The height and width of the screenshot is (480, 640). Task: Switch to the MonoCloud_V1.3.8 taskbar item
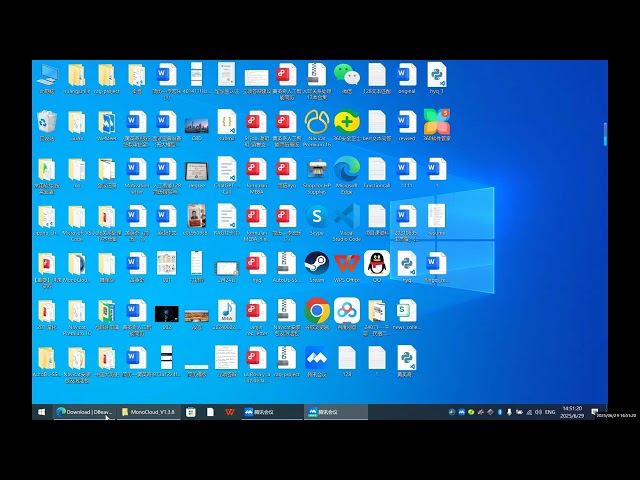(x=148, y=411)
